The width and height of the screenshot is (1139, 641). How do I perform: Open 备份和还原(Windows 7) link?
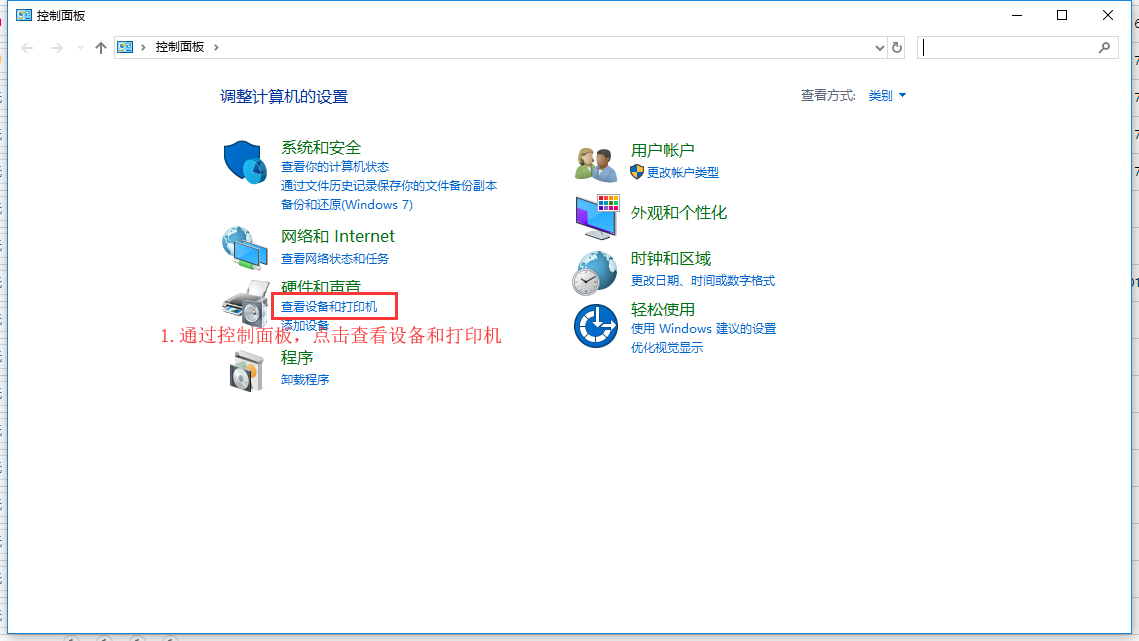pyautogui.click(x=346, y=205)
